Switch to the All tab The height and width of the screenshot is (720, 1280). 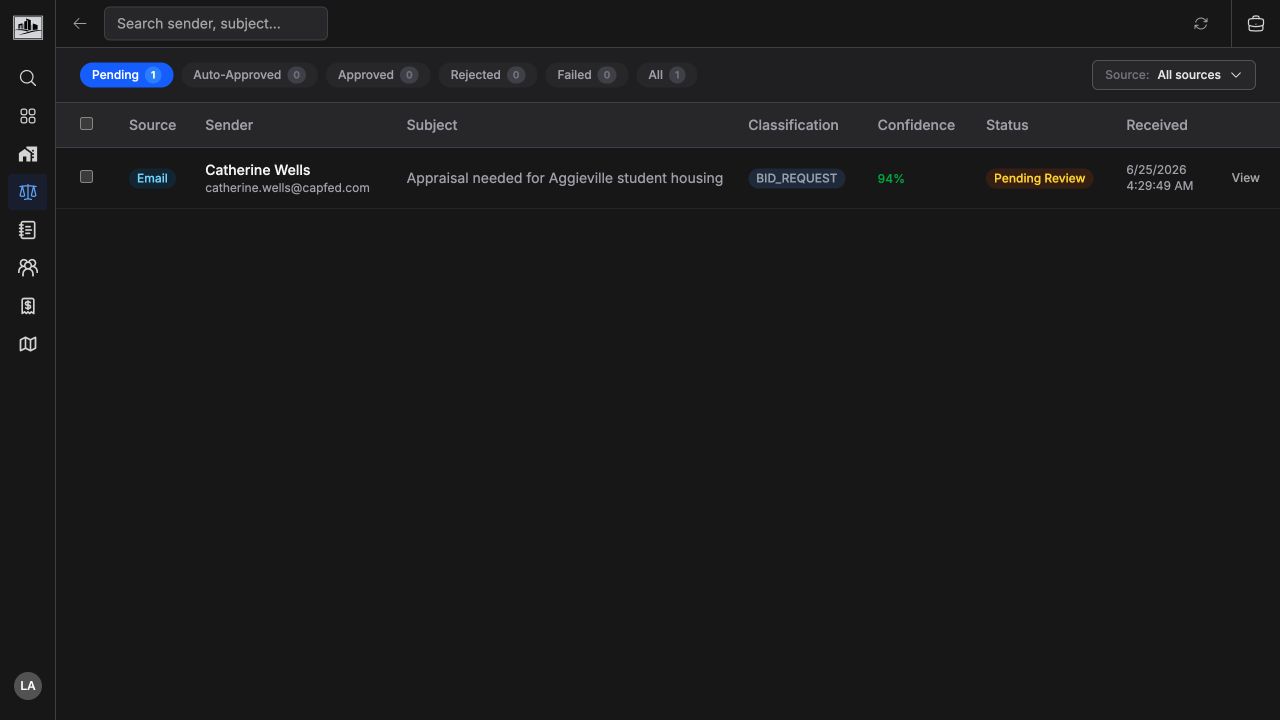[x=666, y=75]
